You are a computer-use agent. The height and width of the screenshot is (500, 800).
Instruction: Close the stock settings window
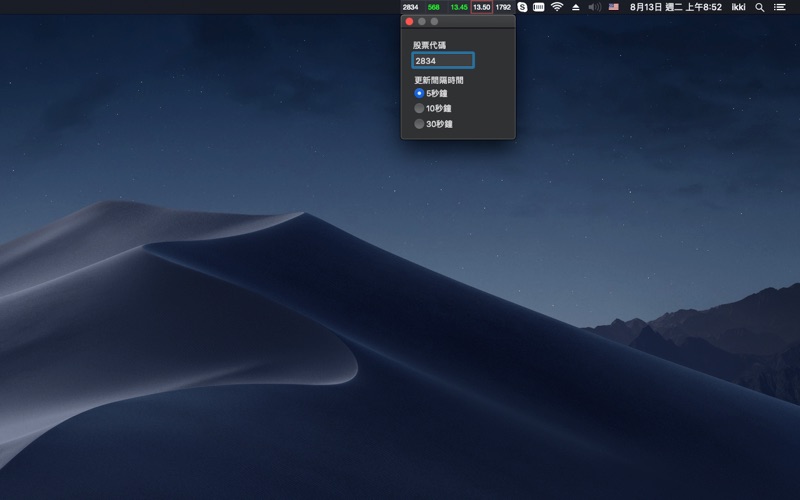[409, 21]
